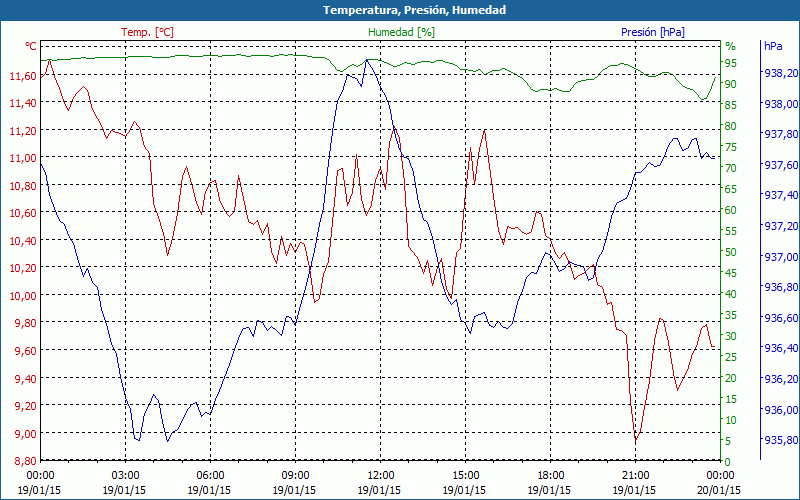Image resolution: width=800 pixels, height=500 pixels.
Task: Click the 10,80 temperature axis value
Action: click(23, 186)
